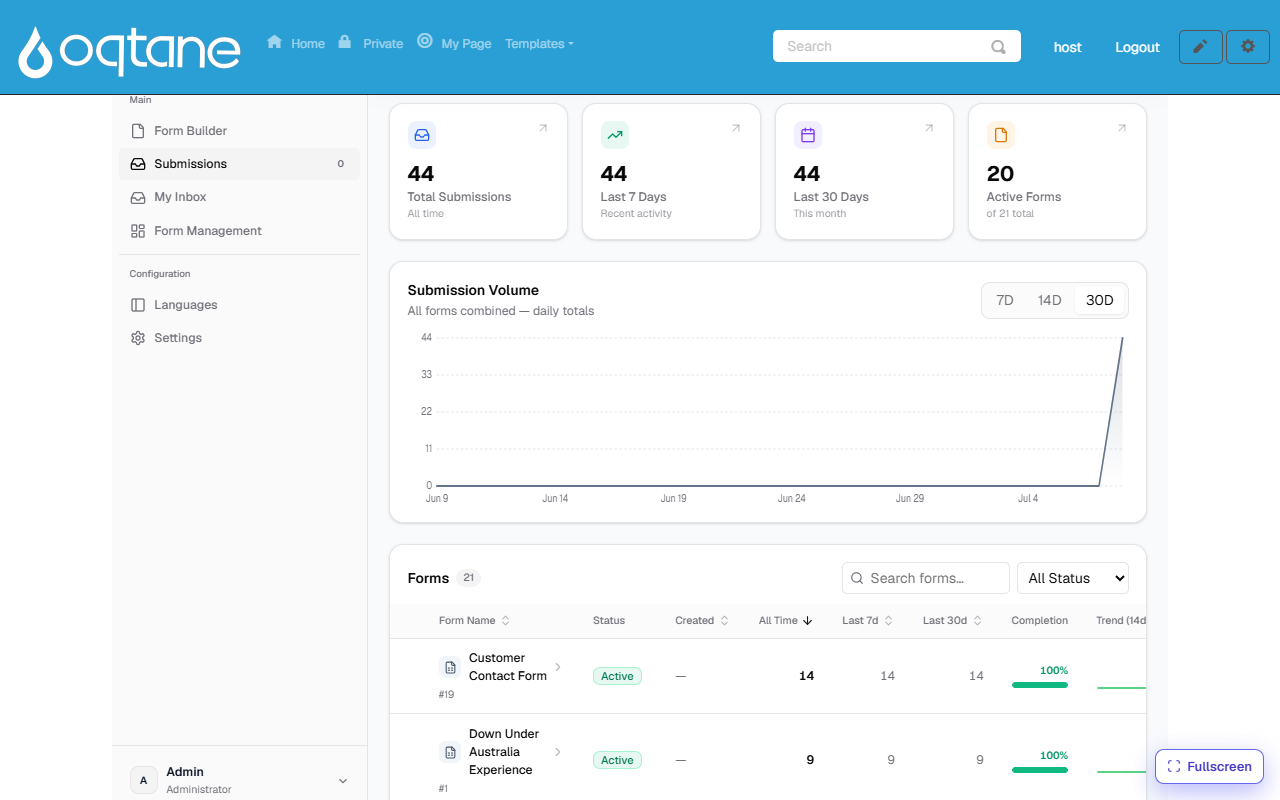Sort by Form Name column
This screenshot has width=1280, height=800.
coord(474,621)
